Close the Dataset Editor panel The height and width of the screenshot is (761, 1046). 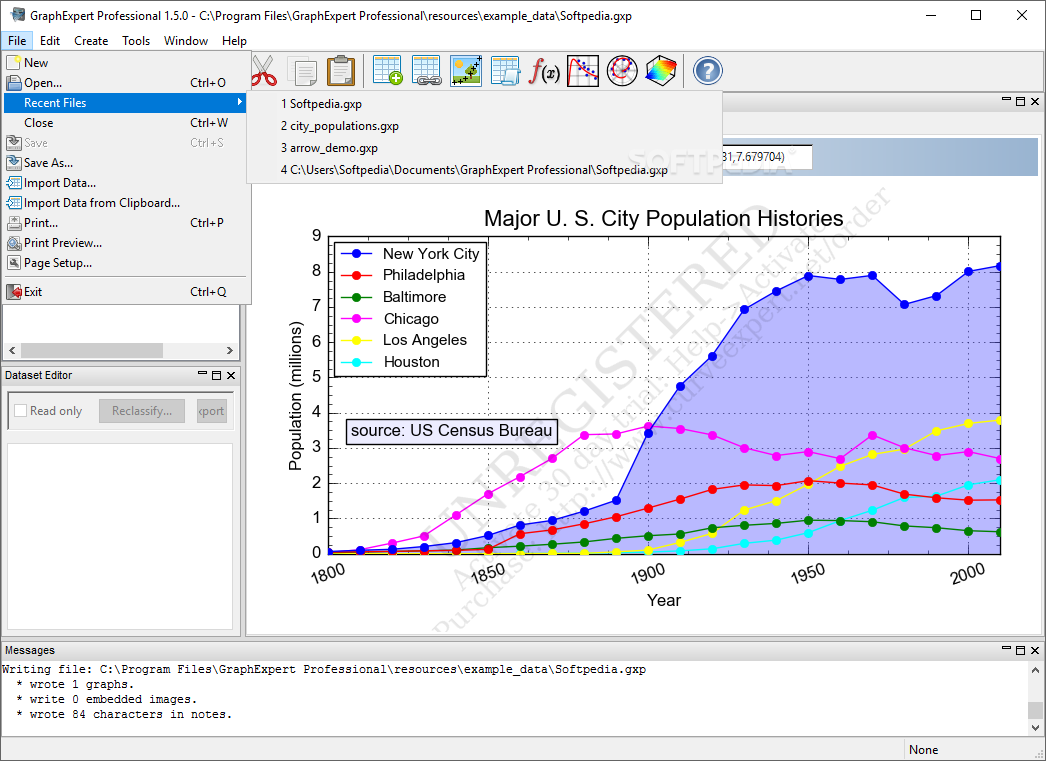click(x=231, y=375)
